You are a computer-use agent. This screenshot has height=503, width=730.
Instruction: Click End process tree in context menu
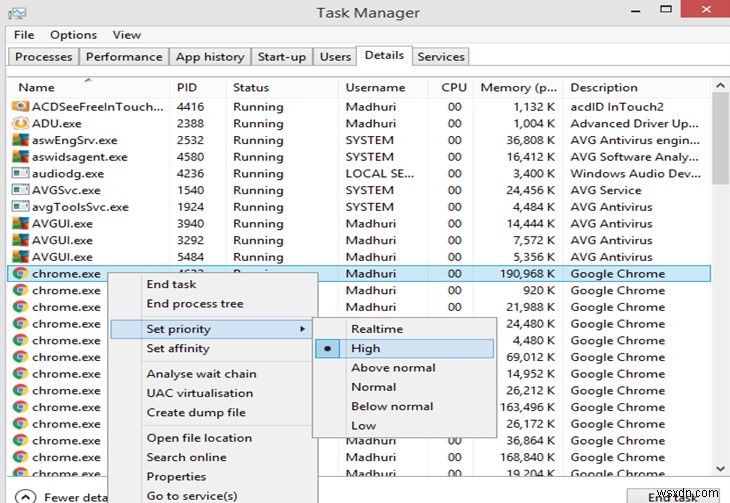coord(195,304)
